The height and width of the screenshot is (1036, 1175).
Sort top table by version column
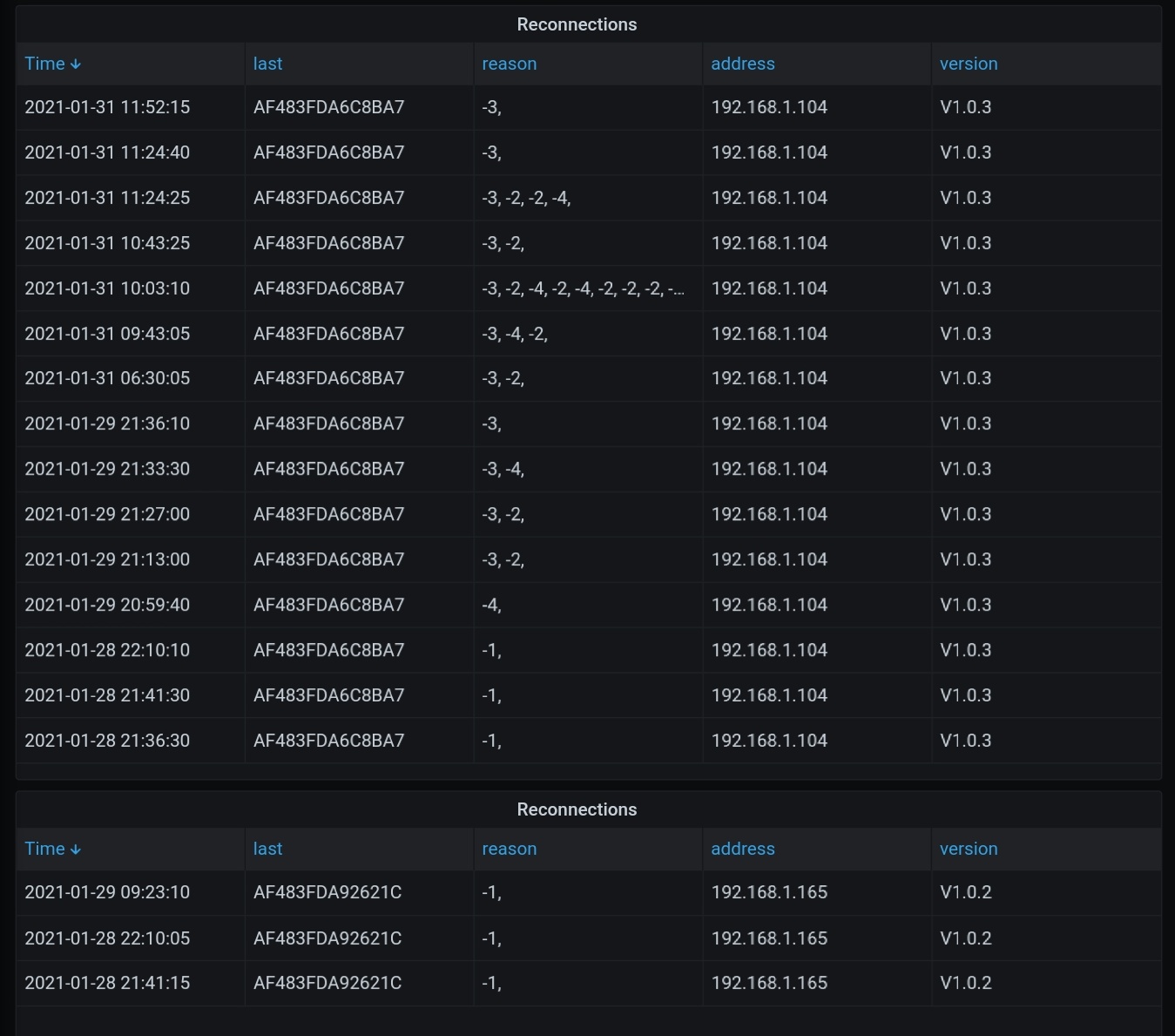pos(969,64)
